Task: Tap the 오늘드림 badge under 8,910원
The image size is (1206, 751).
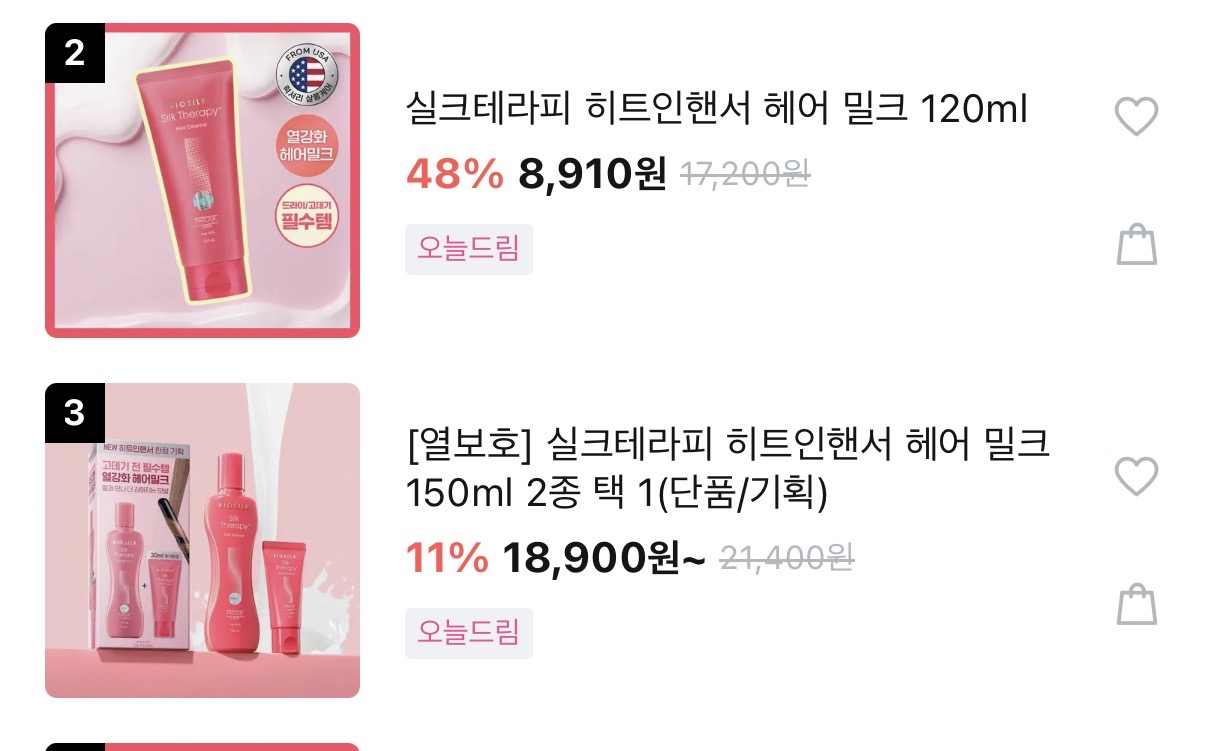Action: coord(469,249)
